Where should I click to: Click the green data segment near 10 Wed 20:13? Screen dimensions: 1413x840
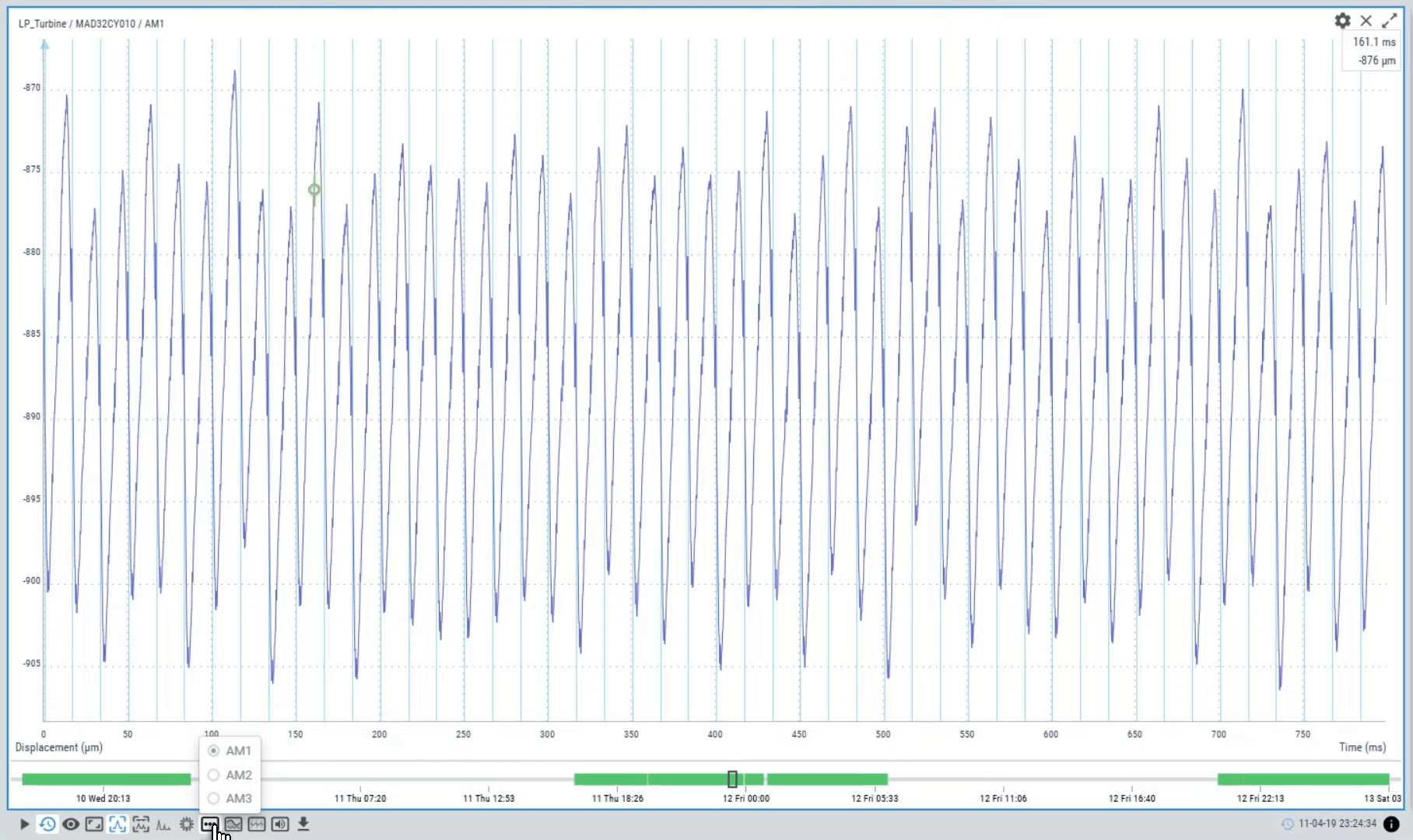click(105, 779)
